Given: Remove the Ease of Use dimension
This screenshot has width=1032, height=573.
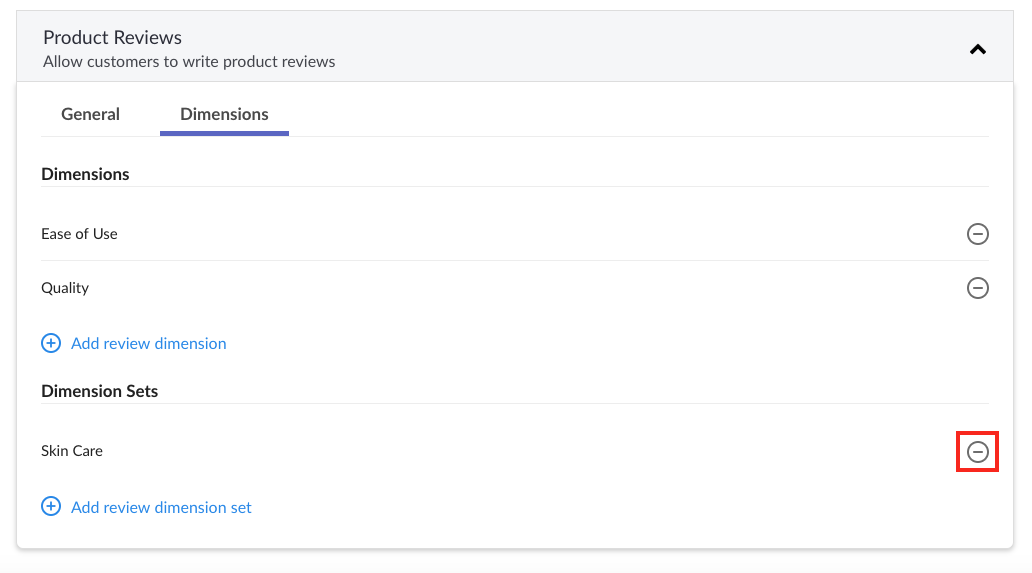Looking at the screenshot, I should point(977,234).
